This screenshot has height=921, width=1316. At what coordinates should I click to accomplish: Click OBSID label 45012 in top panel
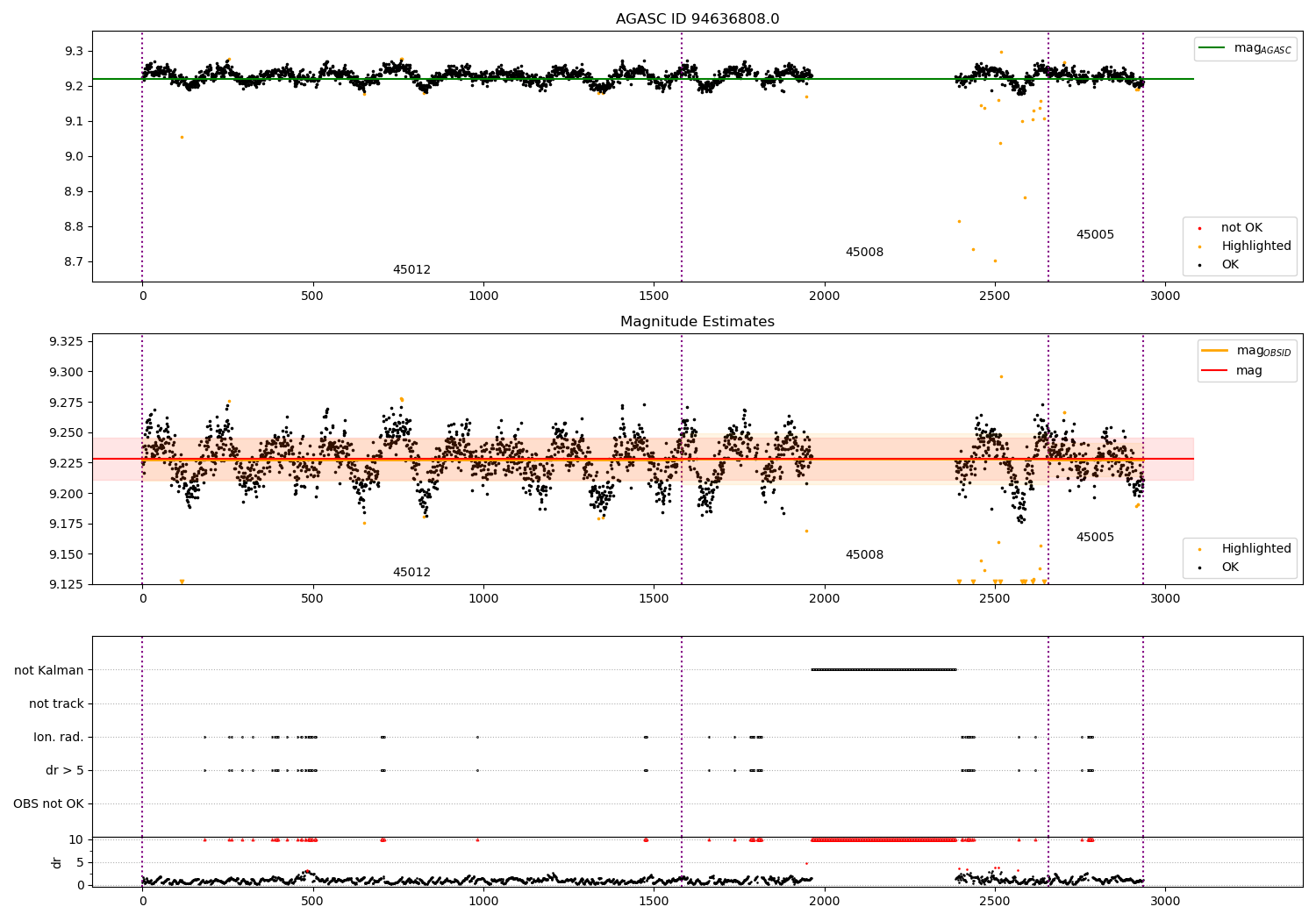[x=411, y=269]
